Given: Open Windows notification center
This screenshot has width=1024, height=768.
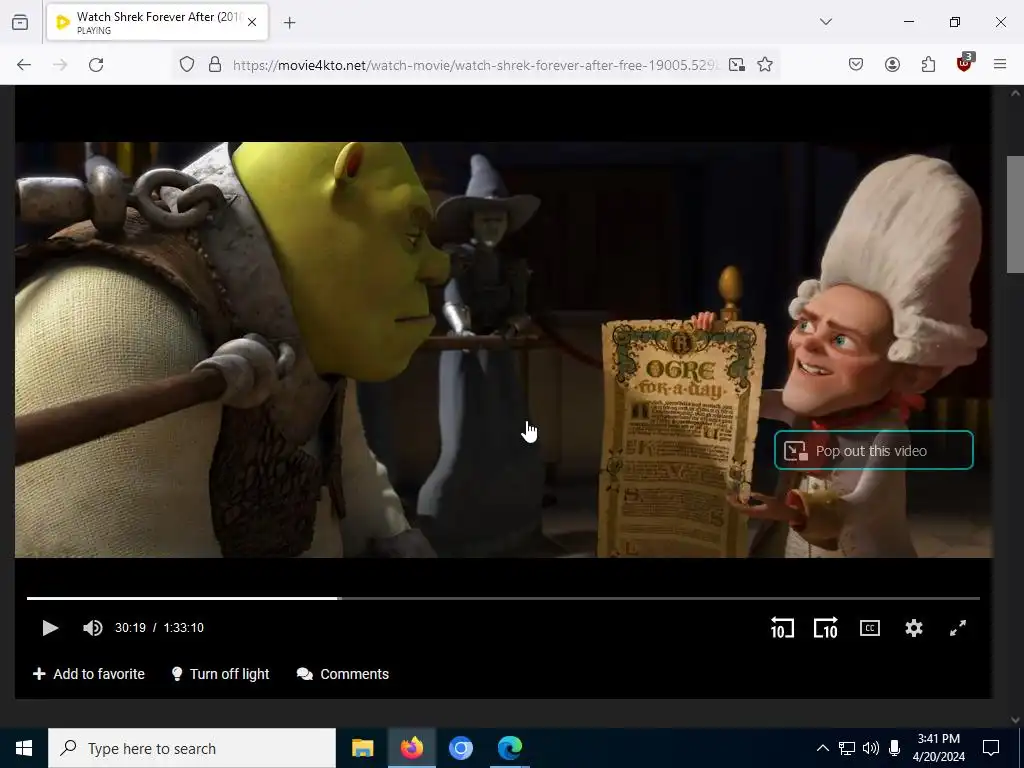Looking at the screenshot, I should point(991,748).
